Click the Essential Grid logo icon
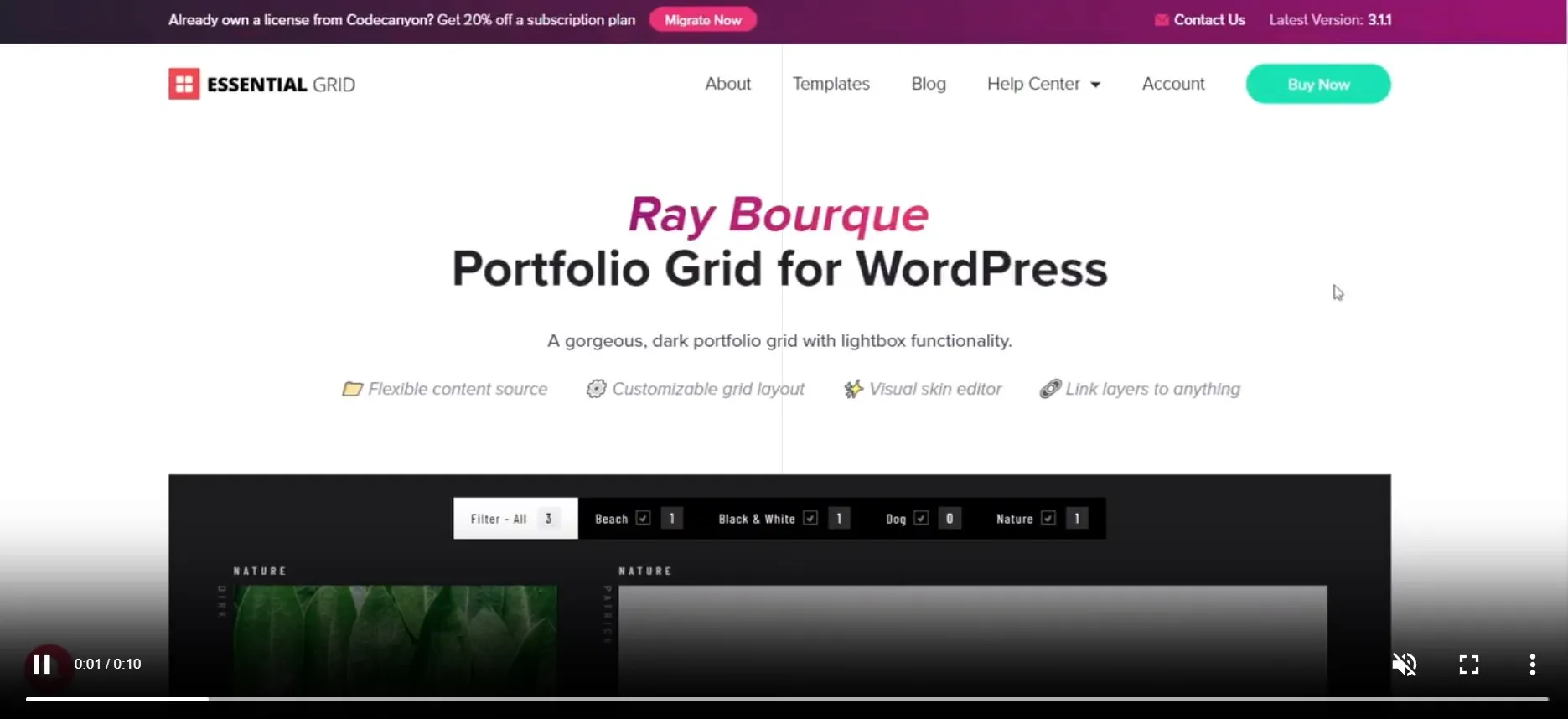Image resolution: width=1568 pixels, height=719 pixels. [184, 84]
